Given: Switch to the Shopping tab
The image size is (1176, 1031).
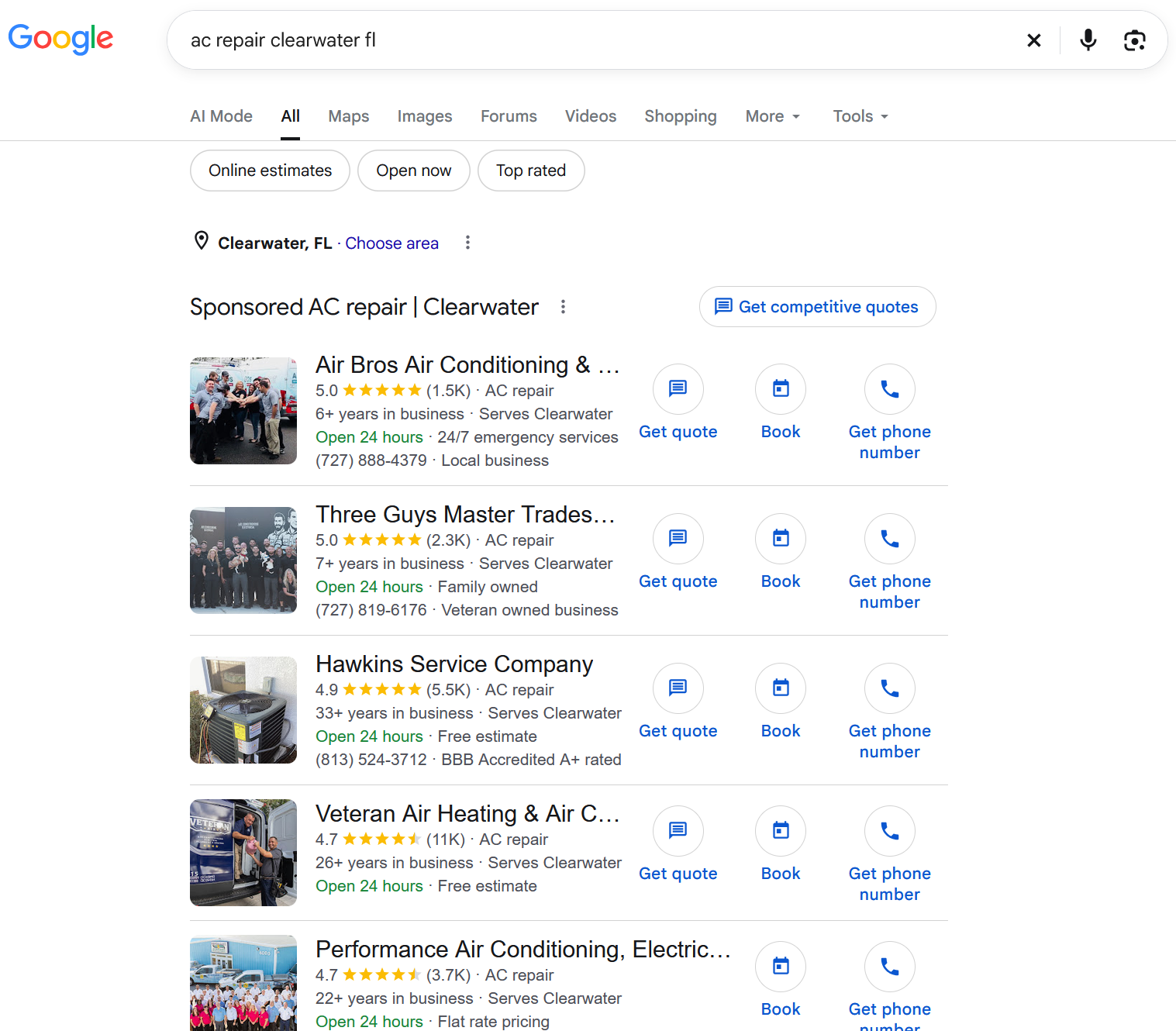Looking at the screenshot, I should pos(680,116).
